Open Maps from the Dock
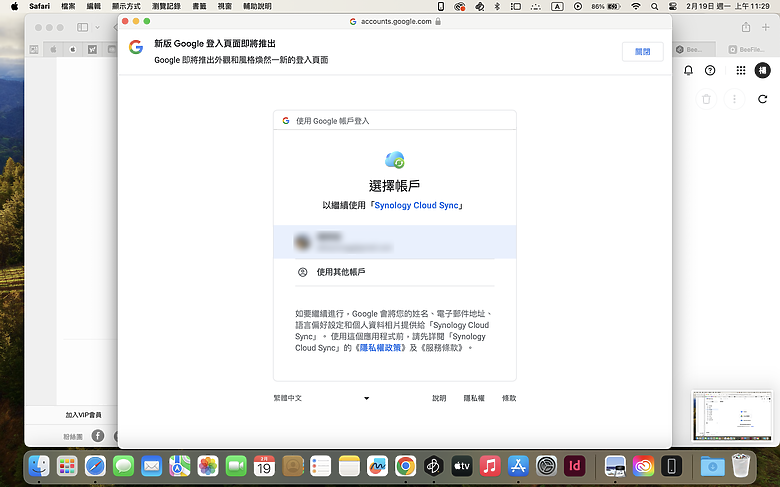The height and width of the screenshot is (487, 780). pyautogui.click(x=180, y=466)
